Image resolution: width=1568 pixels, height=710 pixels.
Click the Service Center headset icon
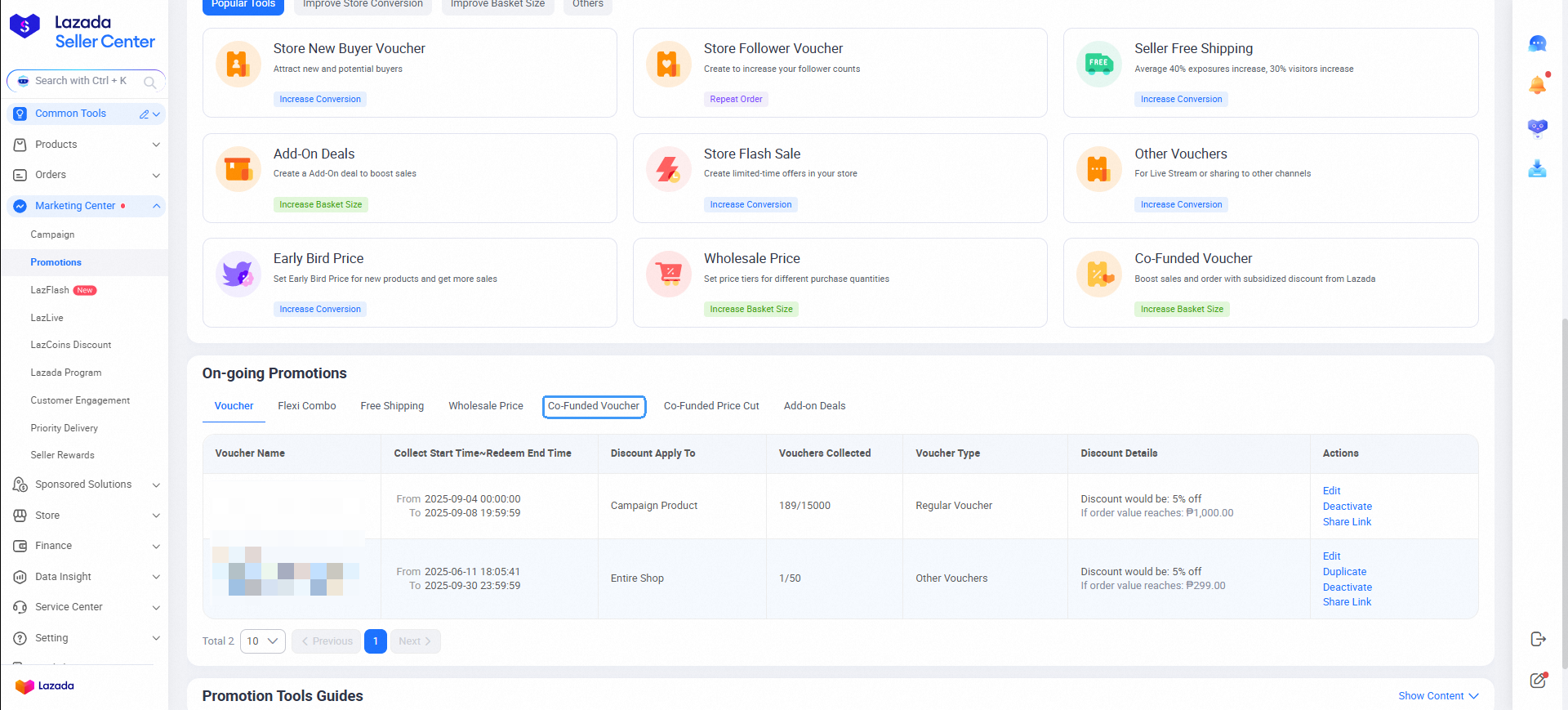pyautogui.click(x=20, y=607)
